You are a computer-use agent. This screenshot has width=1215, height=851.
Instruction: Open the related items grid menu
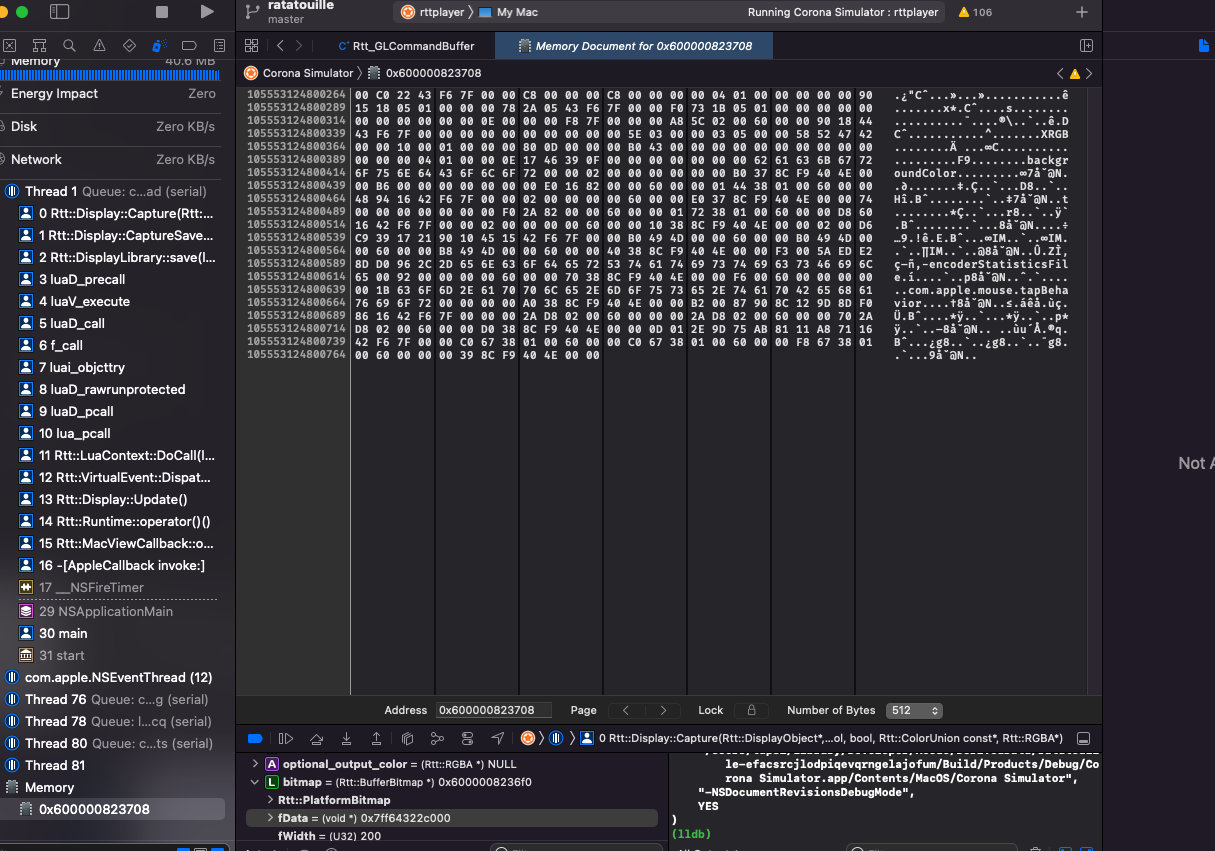[251, 46]
